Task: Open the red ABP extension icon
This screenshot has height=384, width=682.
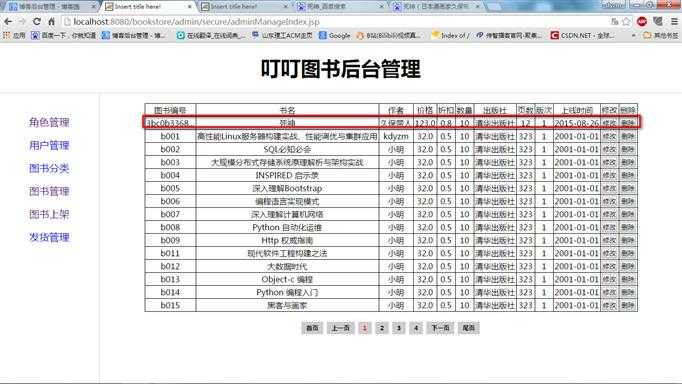Action: [x=642, y=21]
